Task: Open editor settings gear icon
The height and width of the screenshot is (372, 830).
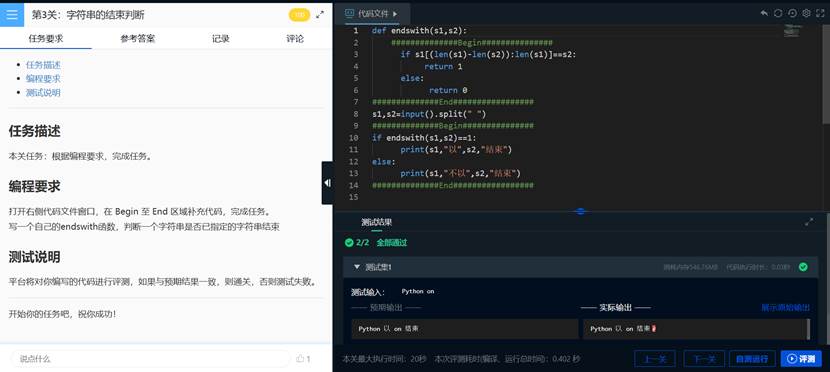Action: (x=806, y=13)
